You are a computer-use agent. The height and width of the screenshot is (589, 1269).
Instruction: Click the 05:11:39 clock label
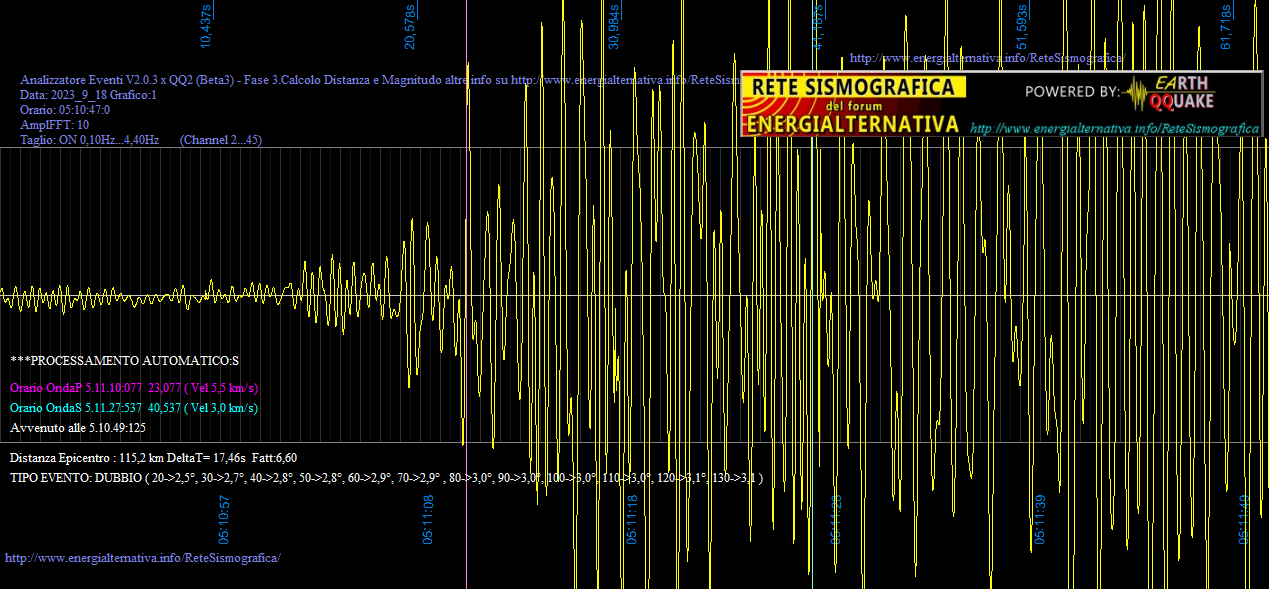pyautogui.click(x=1040, y=518)
